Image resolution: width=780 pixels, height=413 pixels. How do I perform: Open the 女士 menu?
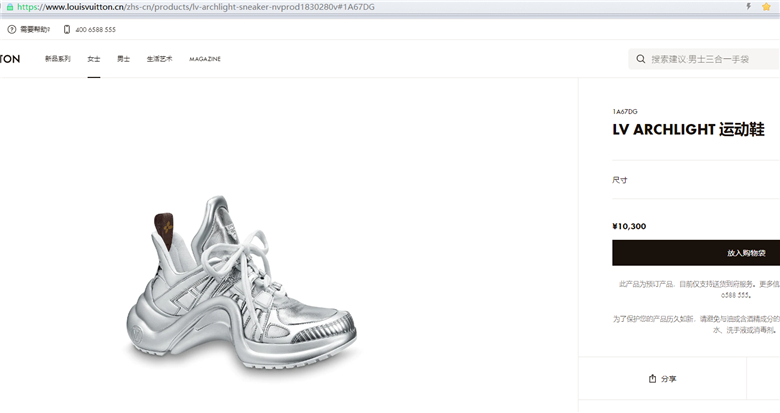coord(94,59)
